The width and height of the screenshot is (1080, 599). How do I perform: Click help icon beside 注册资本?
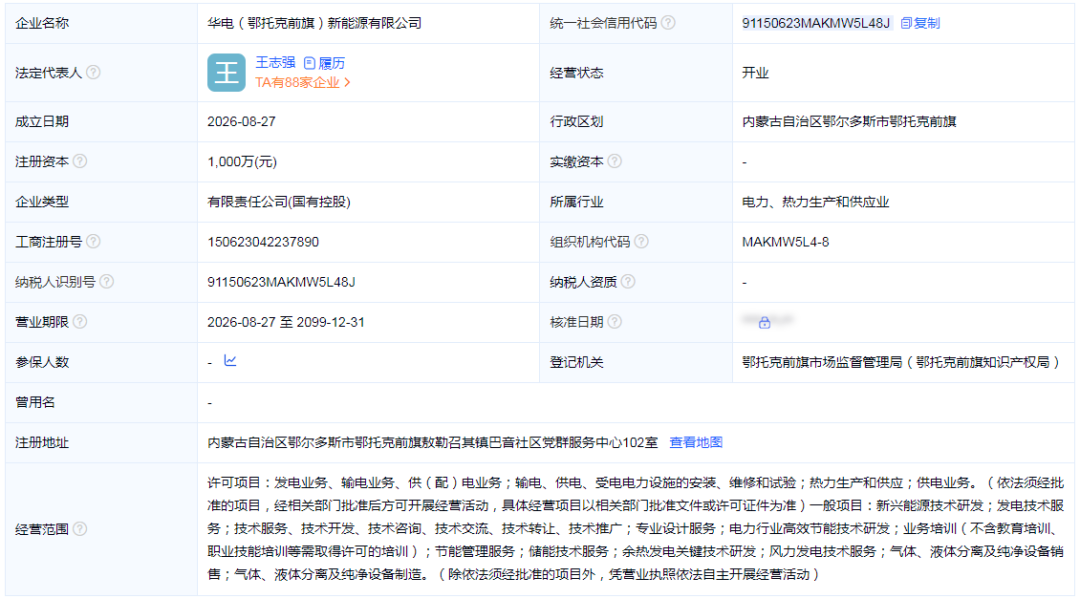coord(80,161)
